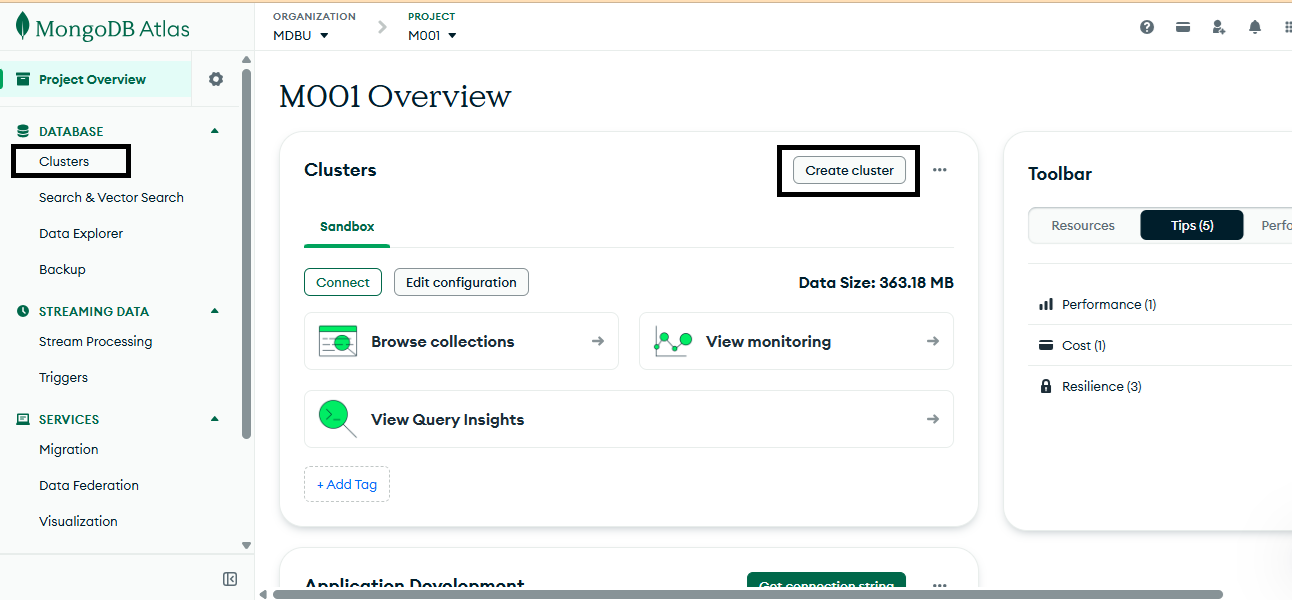Viewport: 1292px width, 600px height.
Task: Click the View monitoring chart icon
Action: 673,341
